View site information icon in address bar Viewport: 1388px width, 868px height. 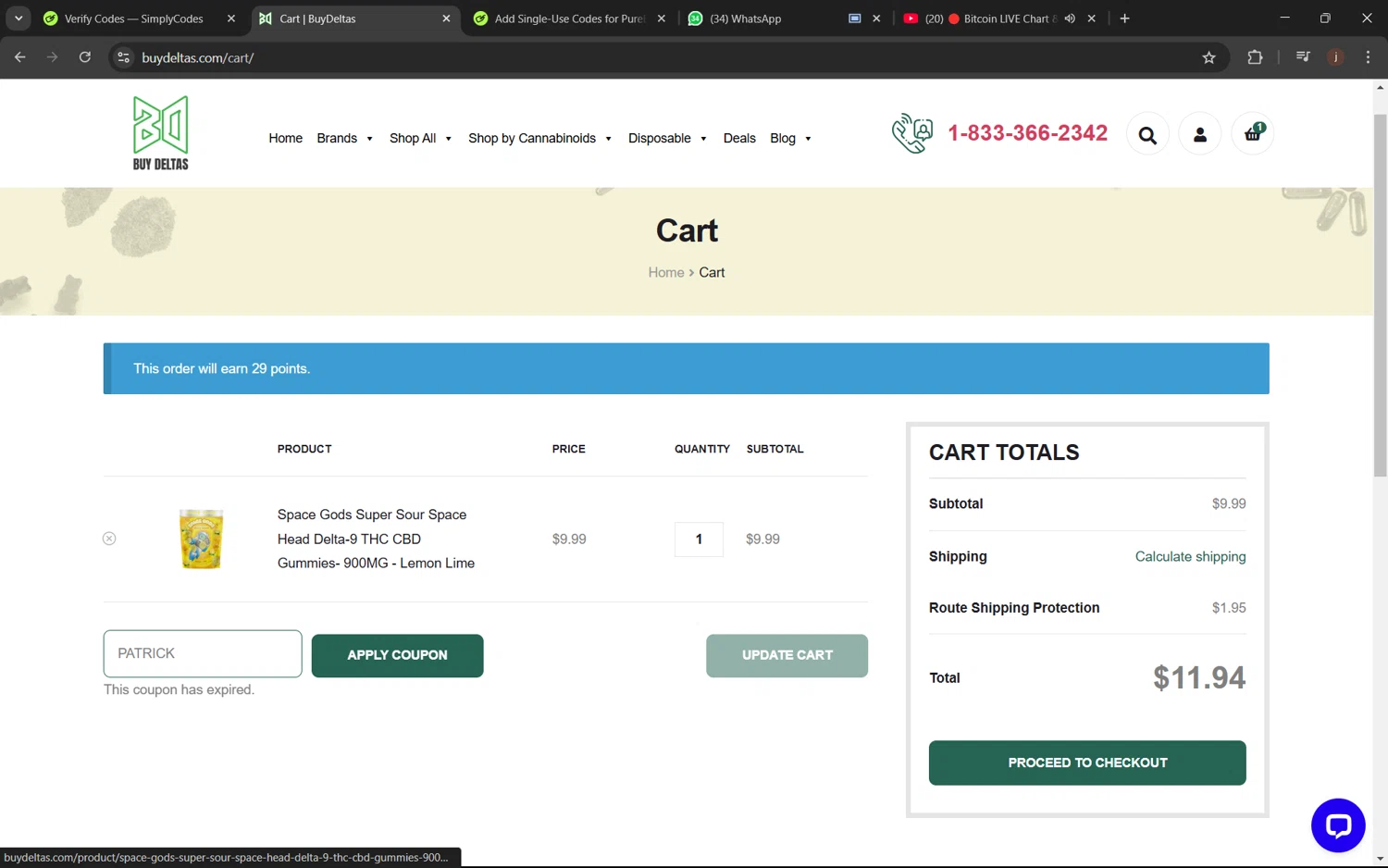[123, 57]
